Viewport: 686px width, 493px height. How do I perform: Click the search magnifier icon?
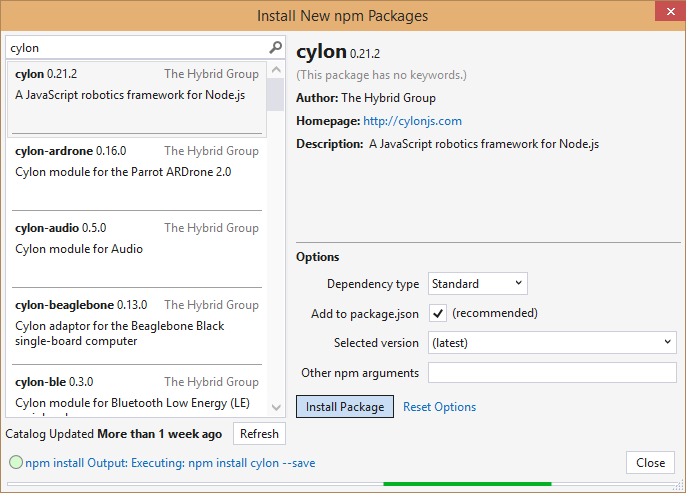point(276,48)
